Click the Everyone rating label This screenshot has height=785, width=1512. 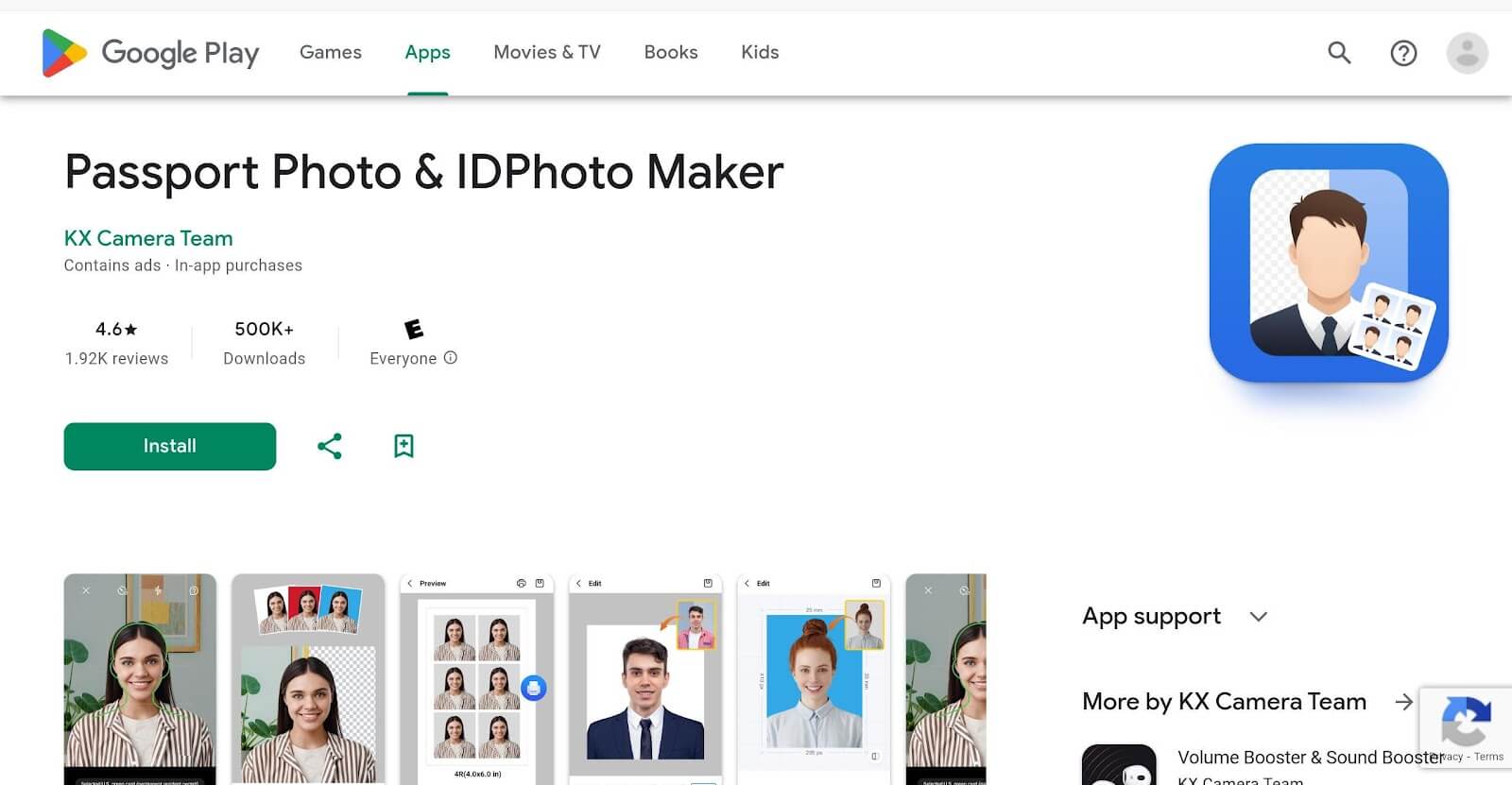404,359
